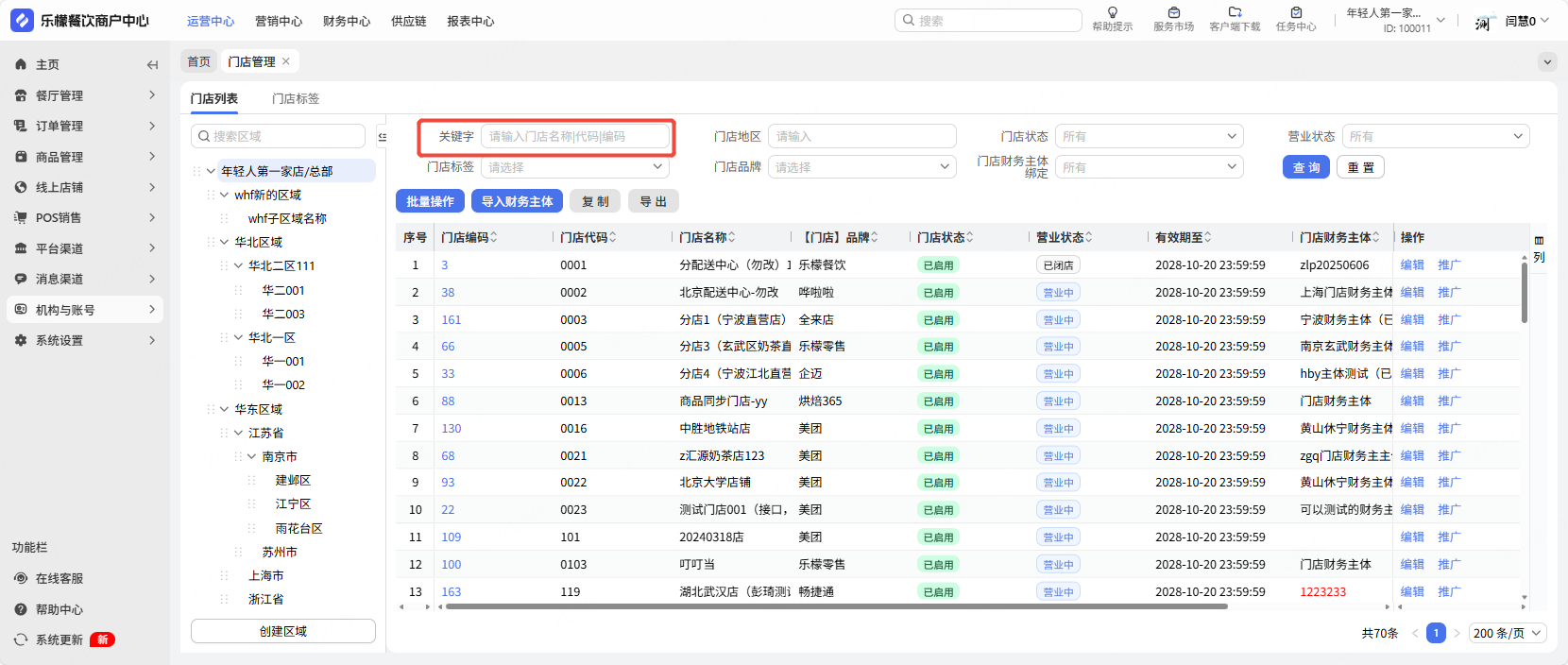
Task: Open the 门店状态 dropdown
Action: pyautogui.click(x=1149, y=137)
